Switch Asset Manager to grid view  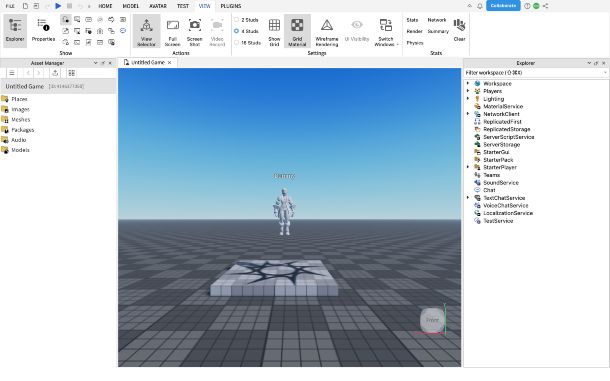(72, 73)
